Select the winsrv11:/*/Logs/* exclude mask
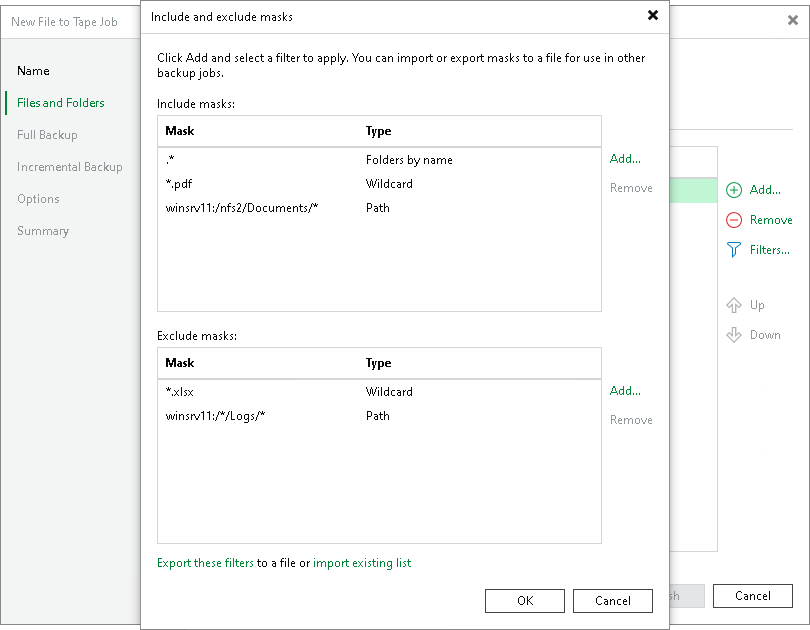The height and width of the screenshot is (630, 810). [x=379, y=416]
